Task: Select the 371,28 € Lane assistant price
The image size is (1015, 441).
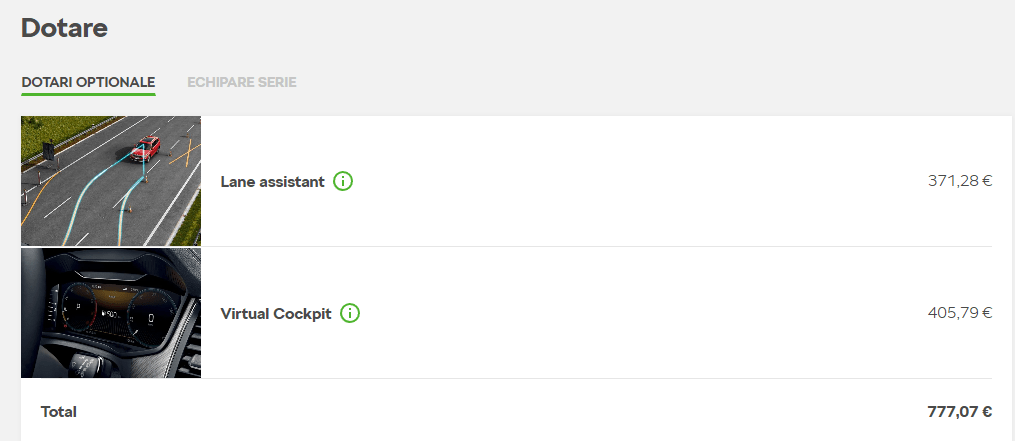Action: click(959, 181)
